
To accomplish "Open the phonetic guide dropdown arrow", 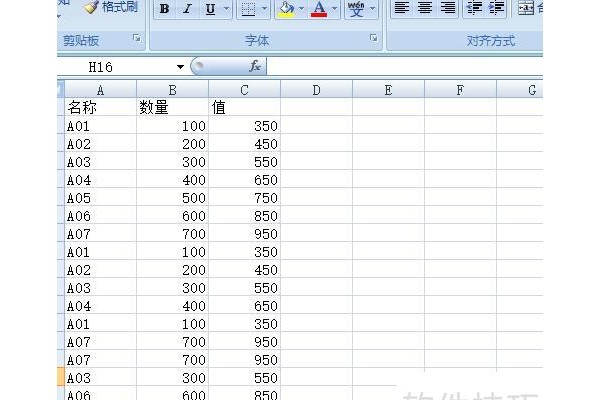I will (x=372, y=8).
